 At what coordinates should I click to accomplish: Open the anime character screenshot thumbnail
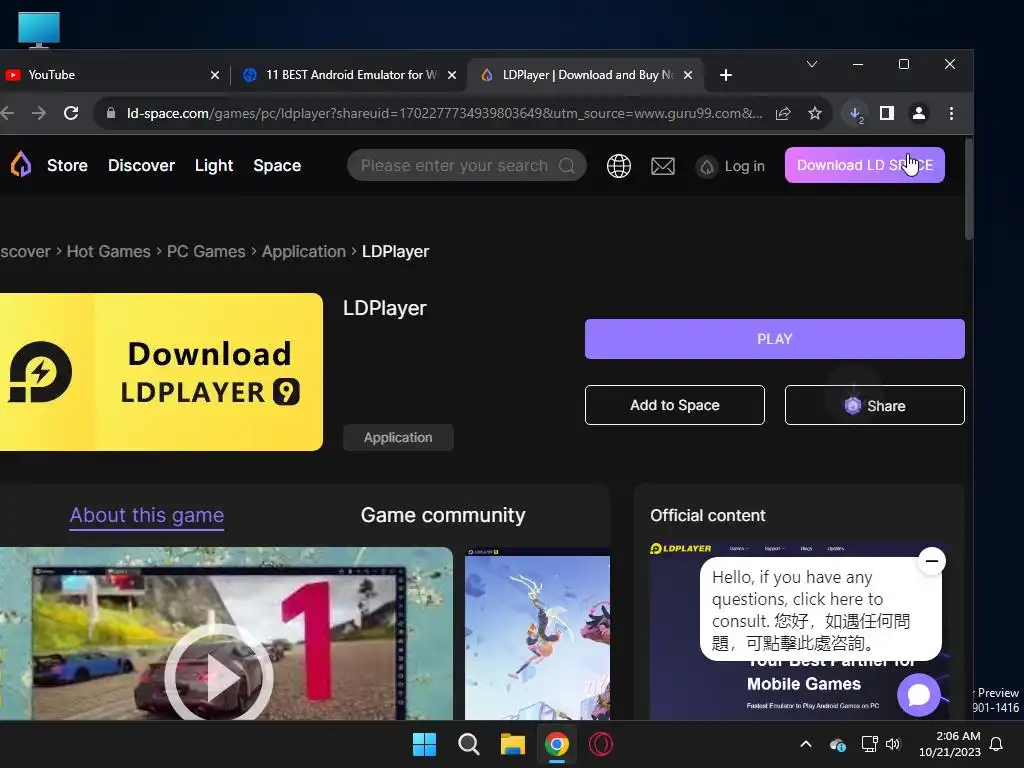pyautogui.click(x=537, y=633)
